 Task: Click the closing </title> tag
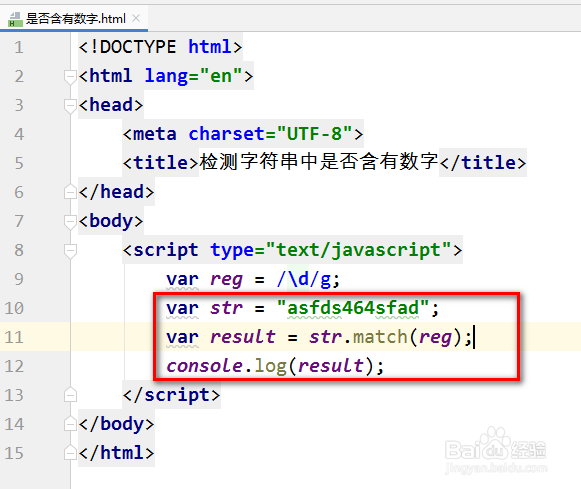pos(483,163)
